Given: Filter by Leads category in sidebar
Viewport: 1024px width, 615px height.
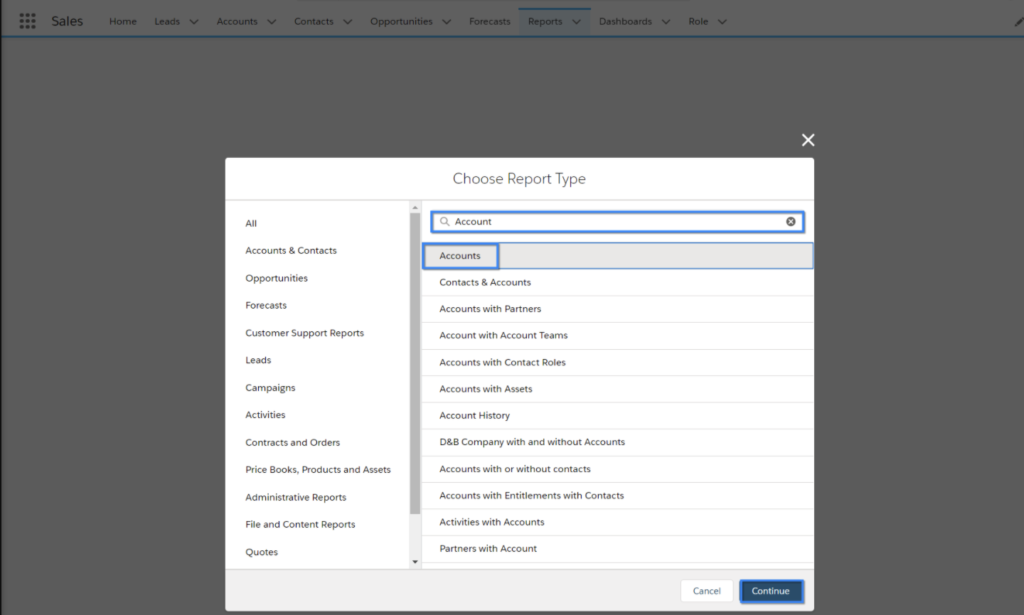Looking at the screenshot, I should tap(258, 360).
